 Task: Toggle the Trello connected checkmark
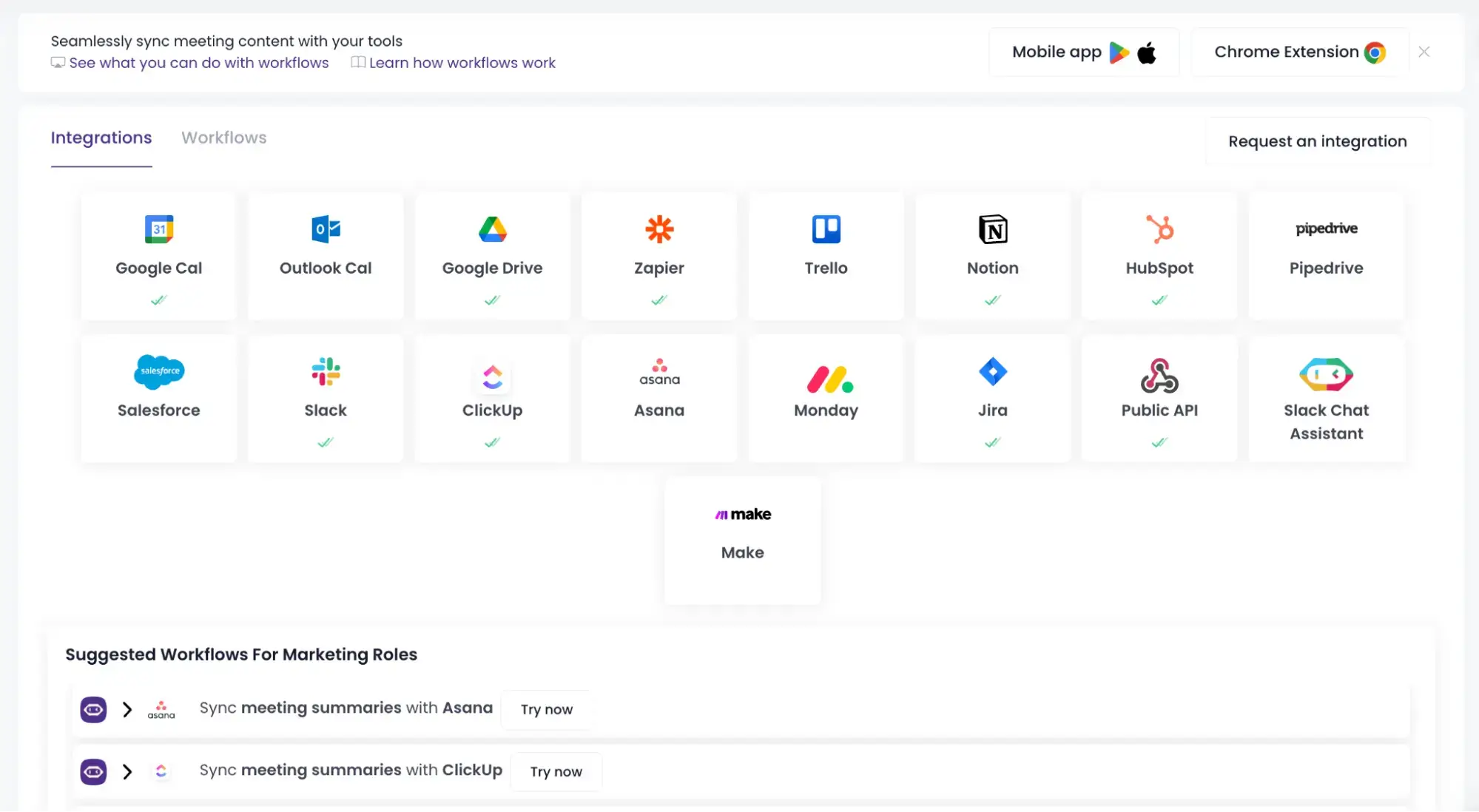tap(826, 300)
